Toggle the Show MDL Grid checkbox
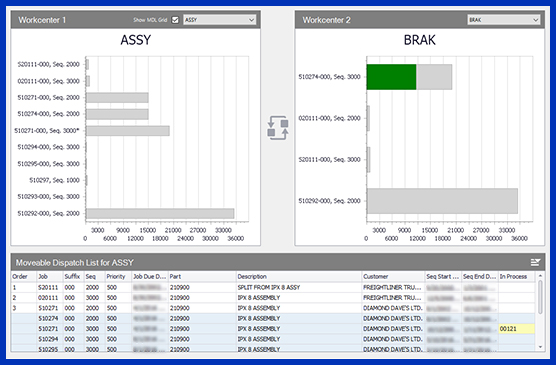Viewport: 556px width, 365px height. (x=175, y=20)
